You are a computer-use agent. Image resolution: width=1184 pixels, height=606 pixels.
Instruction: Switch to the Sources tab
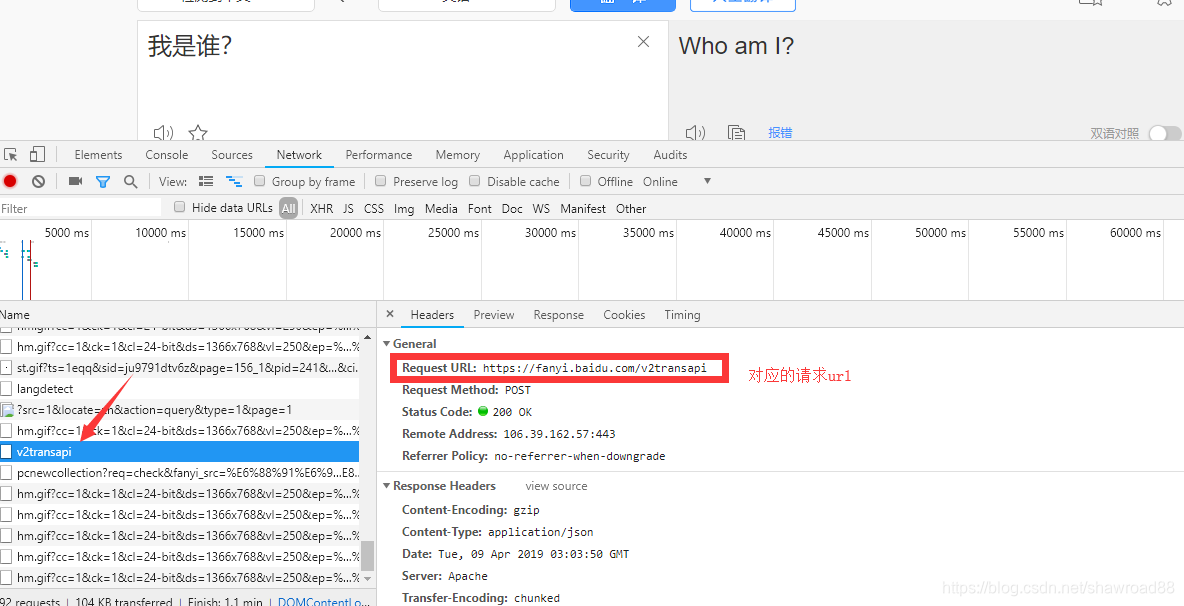232,155
